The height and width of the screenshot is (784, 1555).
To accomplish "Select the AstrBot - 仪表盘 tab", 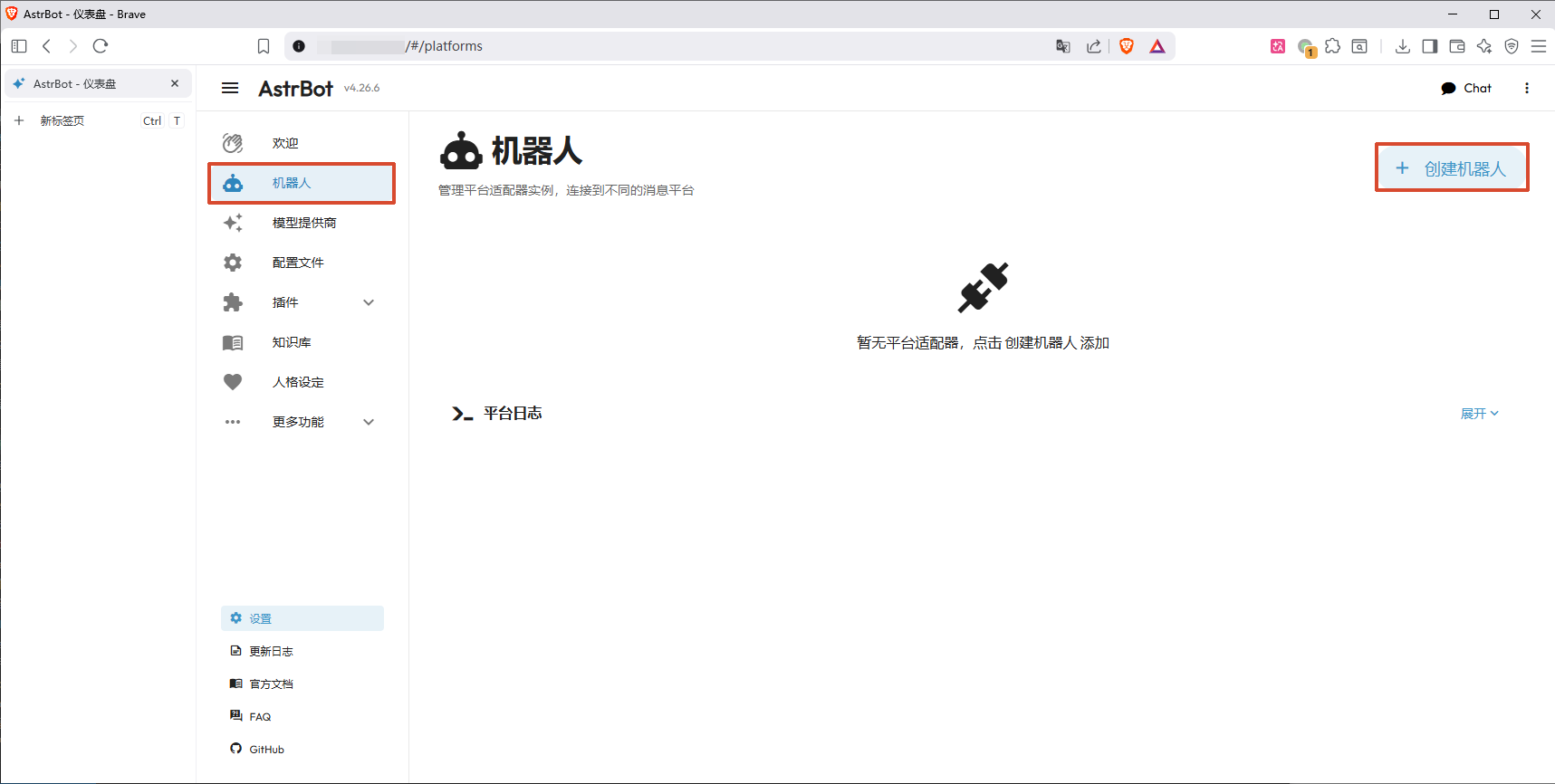I will click(x=98, y=83).
